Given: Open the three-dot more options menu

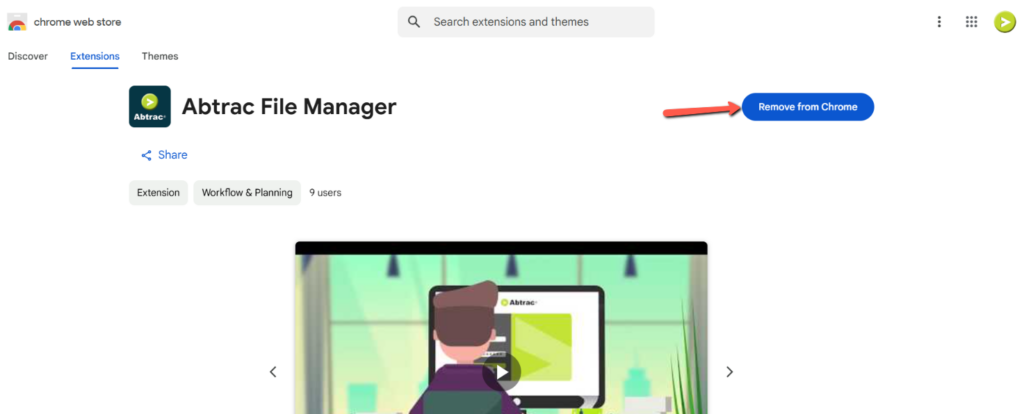Looking at the screenshot, I should pos(939,22).
